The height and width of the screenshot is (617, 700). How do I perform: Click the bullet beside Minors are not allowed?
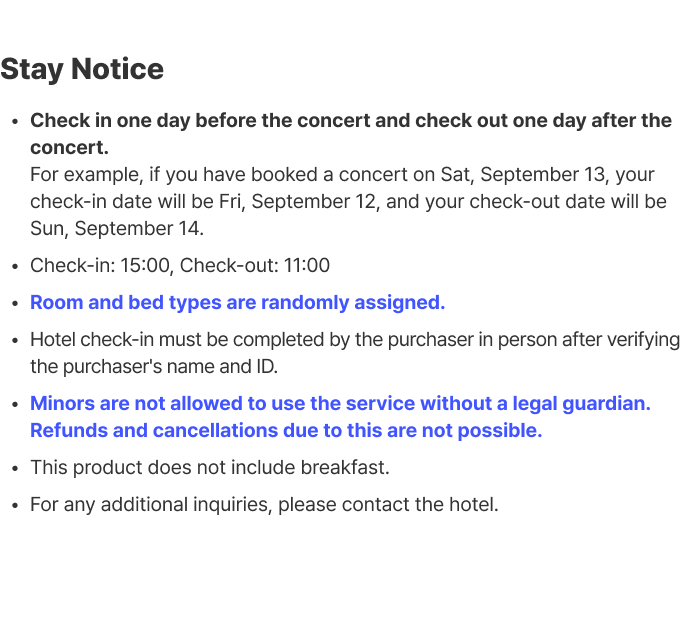coord(16,404)
